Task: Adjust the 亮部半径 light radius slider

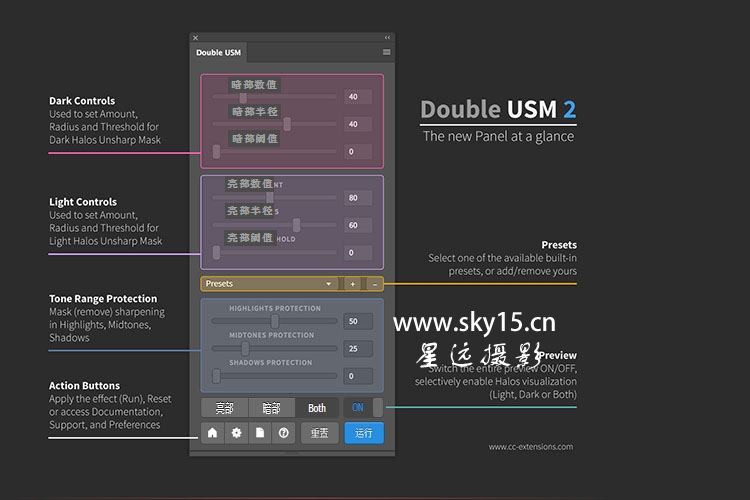Action: (x=275, y=225)
